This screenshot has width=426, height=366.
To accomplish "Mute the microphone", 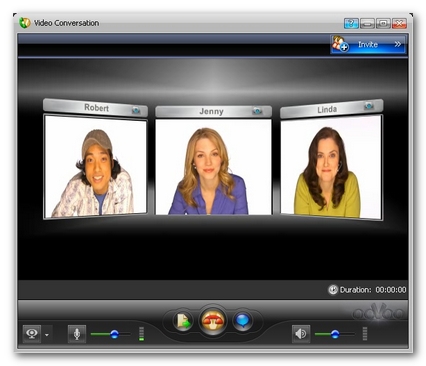I will 77,334.
